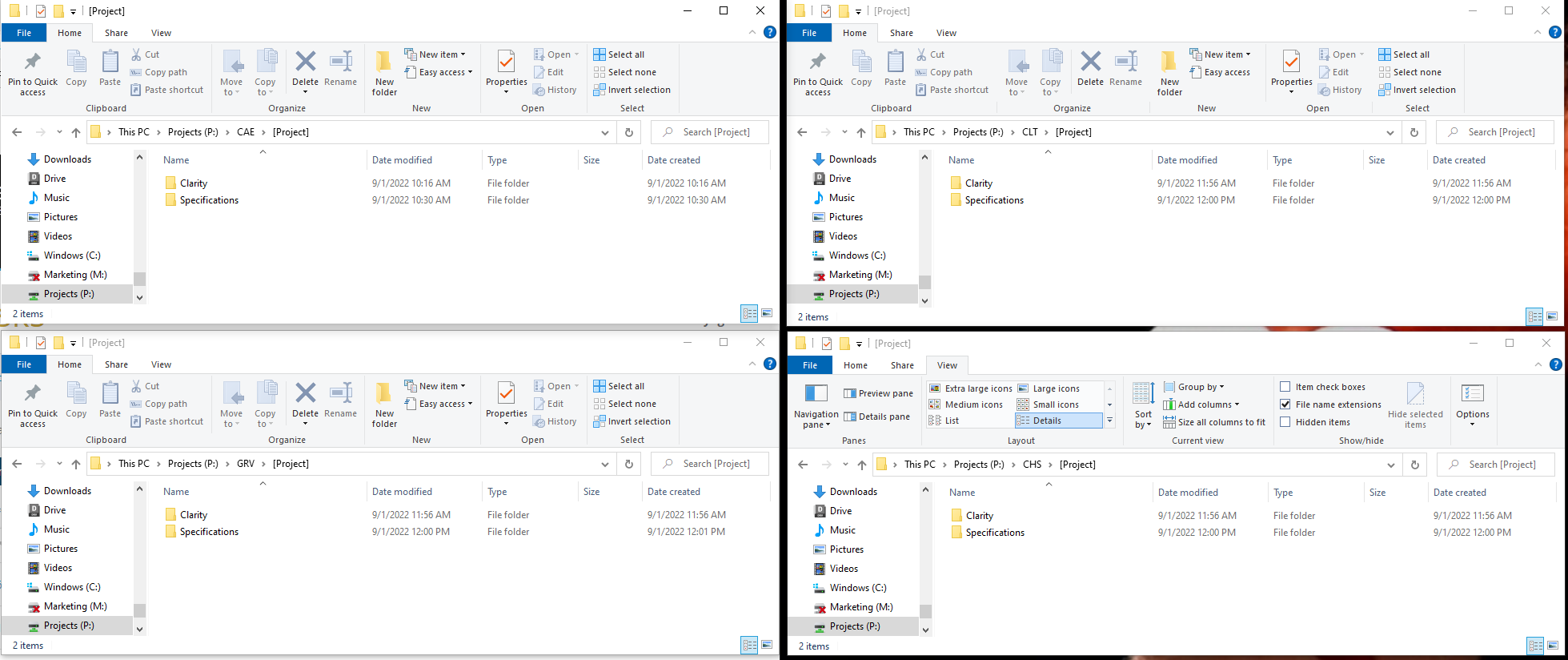The image size is (1568, 660).
Task: Click New folder icon in the GRV window
Action: pyautogui.click(x=384, y=397)
